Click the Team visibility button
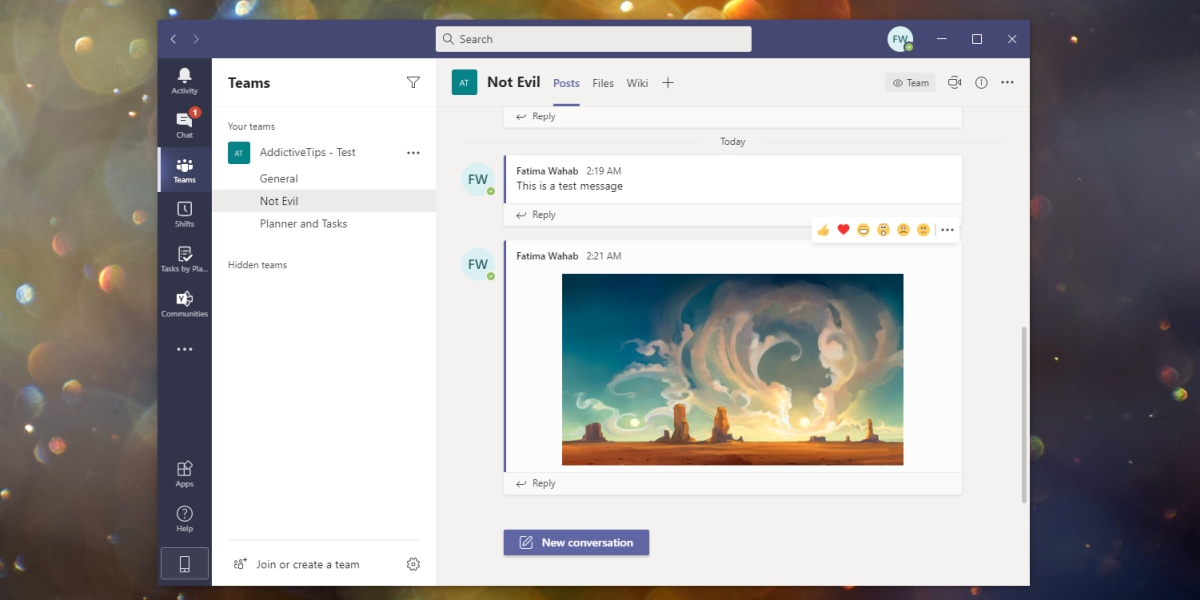 [x=910, y=83]
